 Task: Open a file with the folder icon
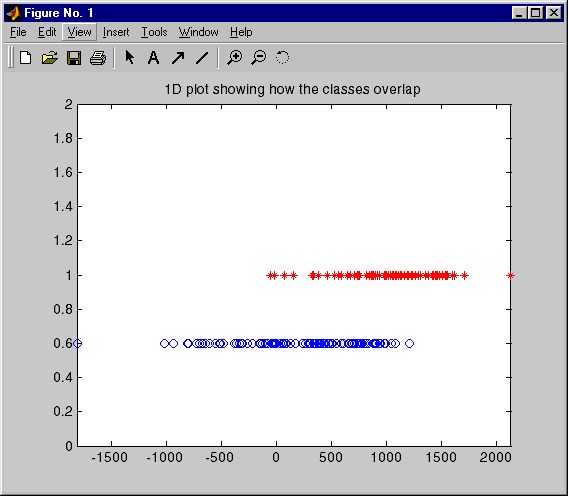50,58
